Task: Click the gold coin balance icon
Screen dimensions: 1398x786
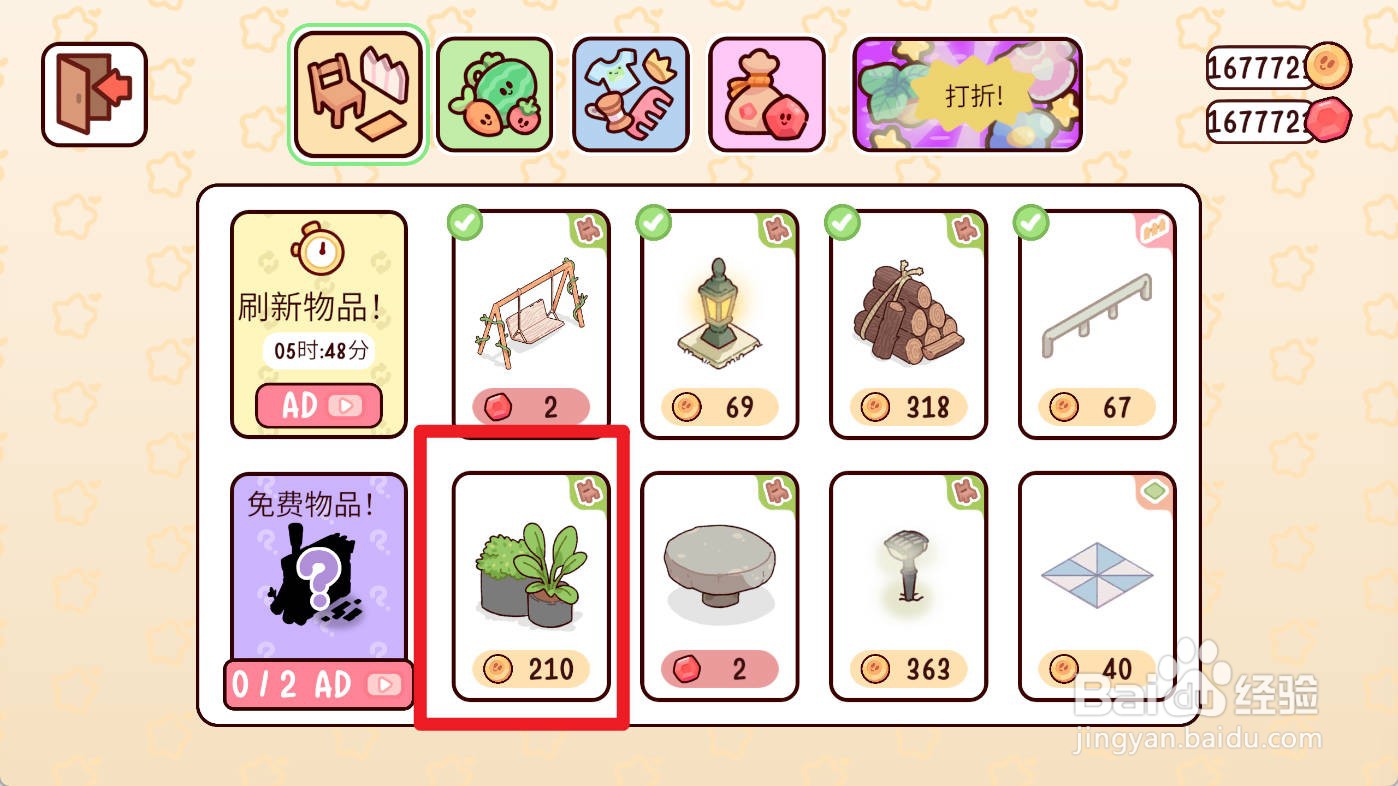Action: coord(1328,67)
